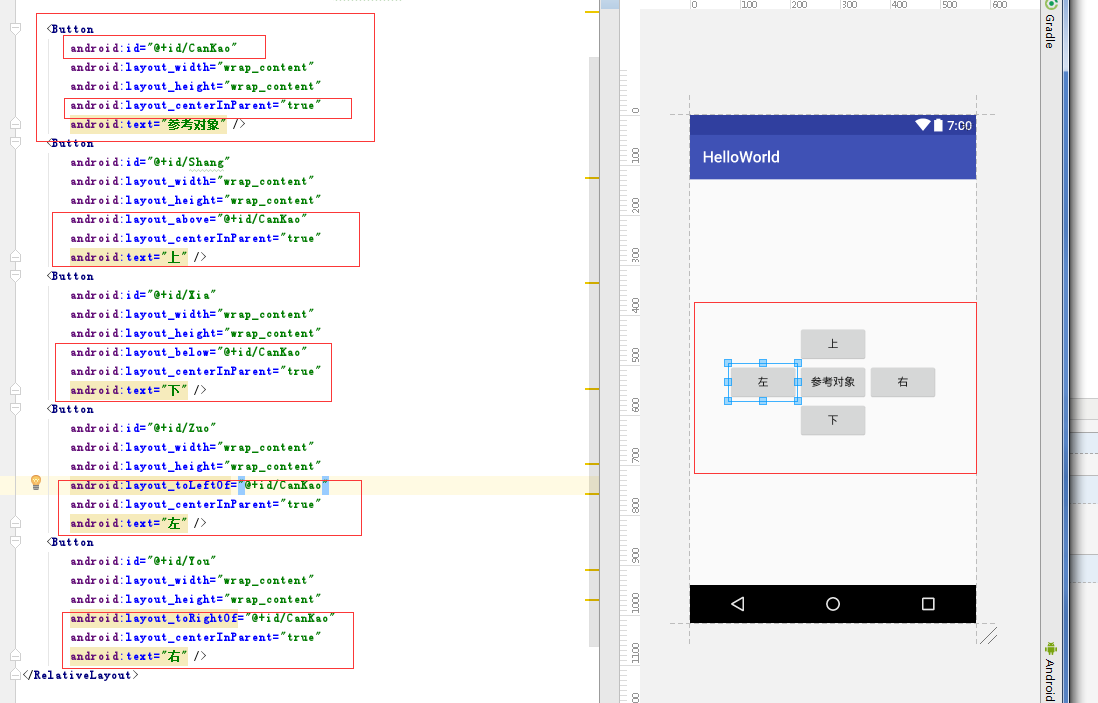The height and width of the screenshot is (703, 1098).
Task: Click the device preview corner resize handle
Action: (988, 636)
